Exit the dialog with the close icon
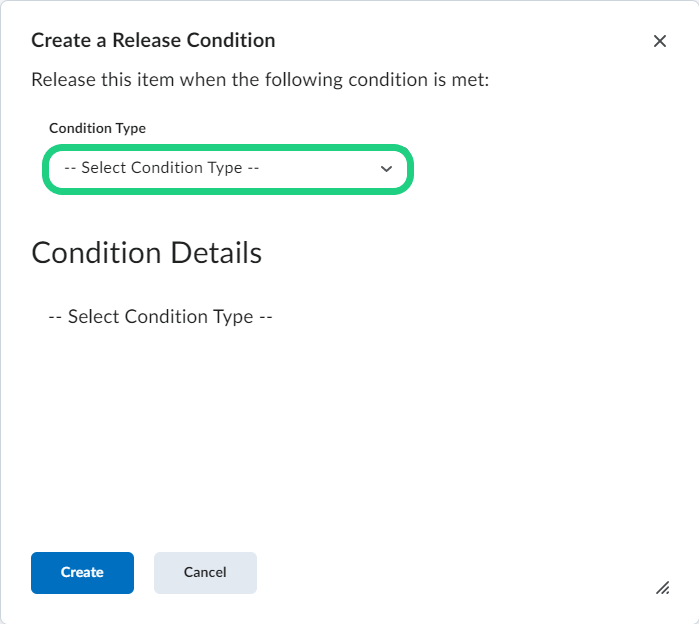This screenshot has height=624, width=699. click(659, 41)
